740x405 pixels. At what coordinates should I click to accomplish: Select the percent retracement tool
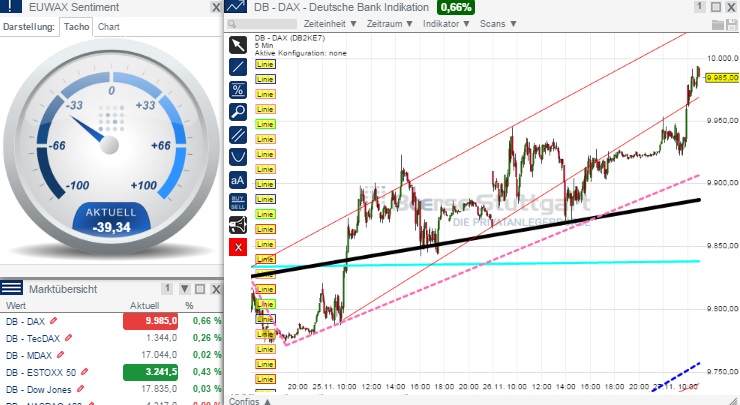click(x=238, y=90)
